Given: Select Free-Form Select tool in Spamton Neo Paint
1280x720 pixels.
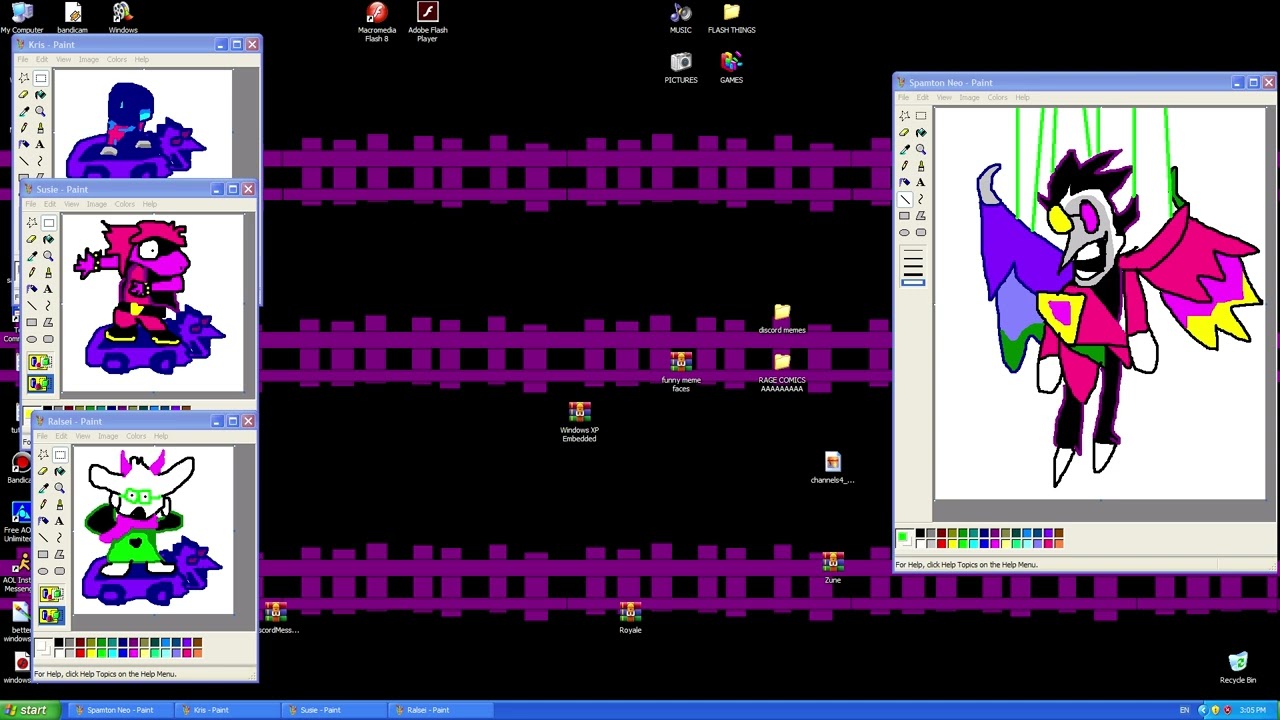Looking at the screenshot, I should coord(904,115).
